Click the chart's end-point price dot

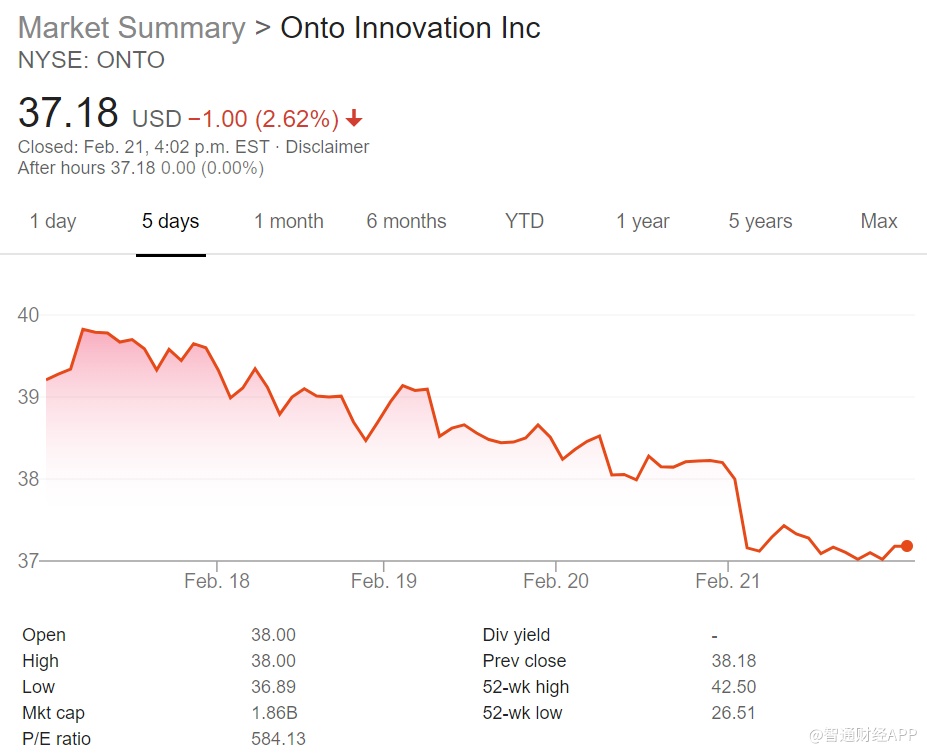(907, 546)
